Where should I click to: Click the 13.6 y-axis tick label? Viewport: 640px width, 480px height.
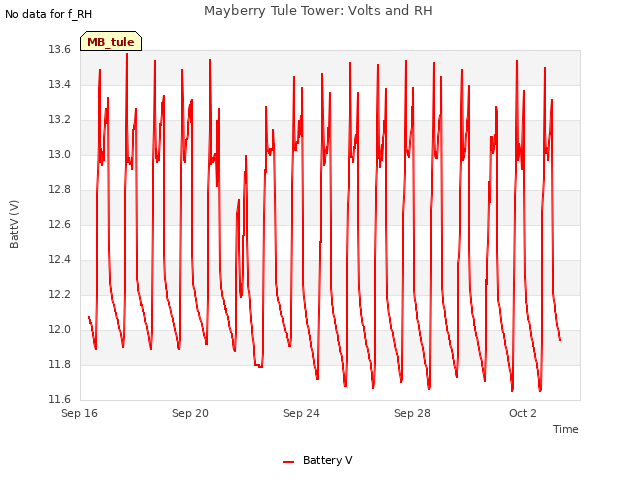click(60, 49)
